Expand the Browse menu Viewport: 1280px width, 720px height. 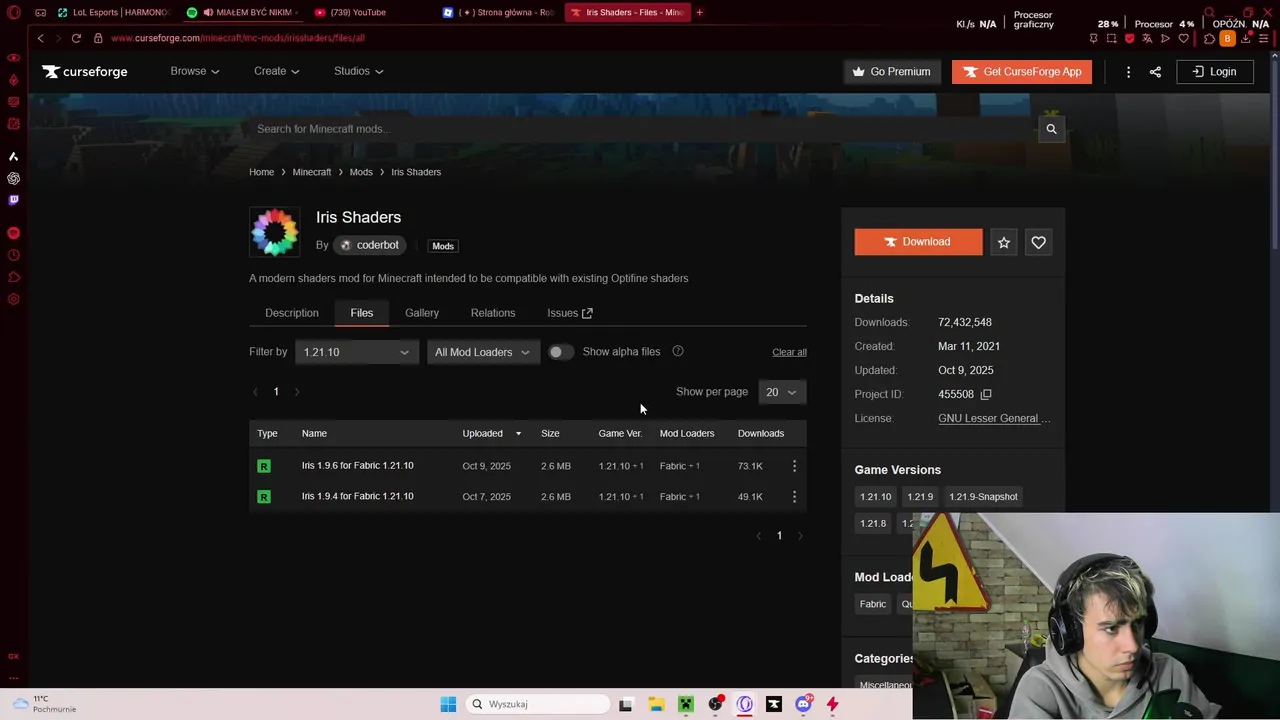195,71
